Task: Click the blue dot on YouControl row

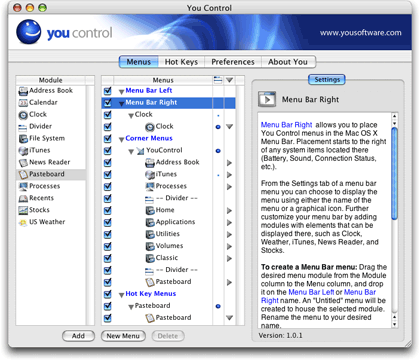Action: point(218,151)
